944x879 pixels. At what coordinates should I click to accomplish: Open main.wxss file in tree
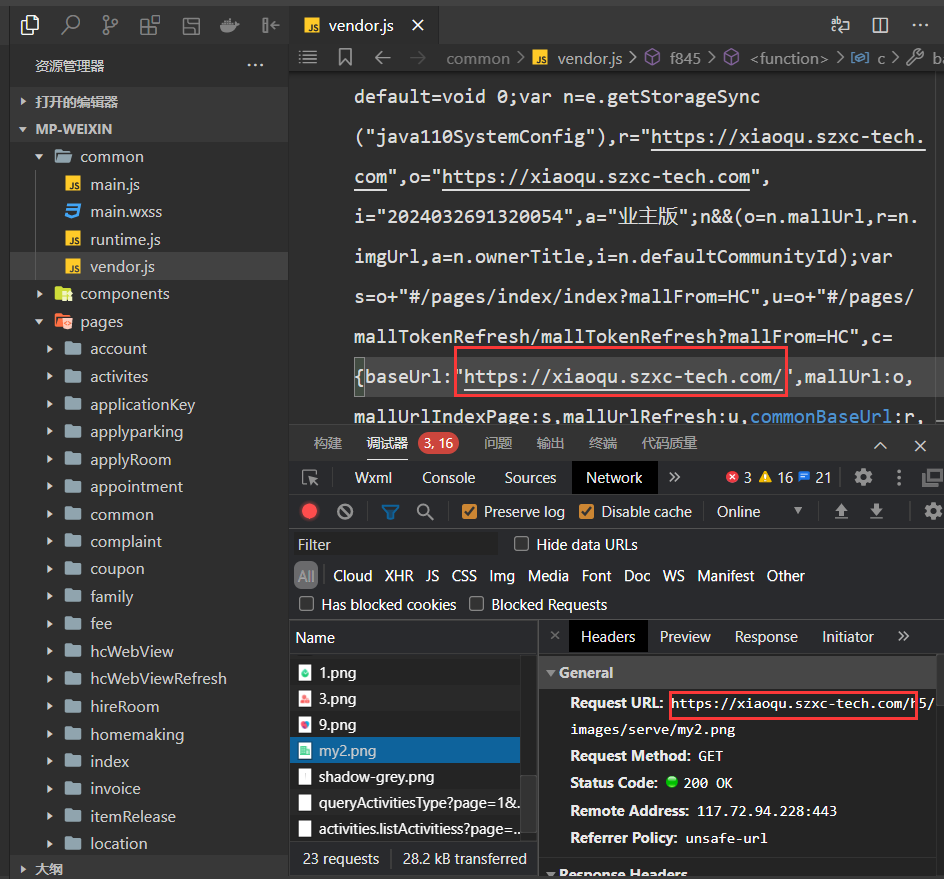pos(126,212)
